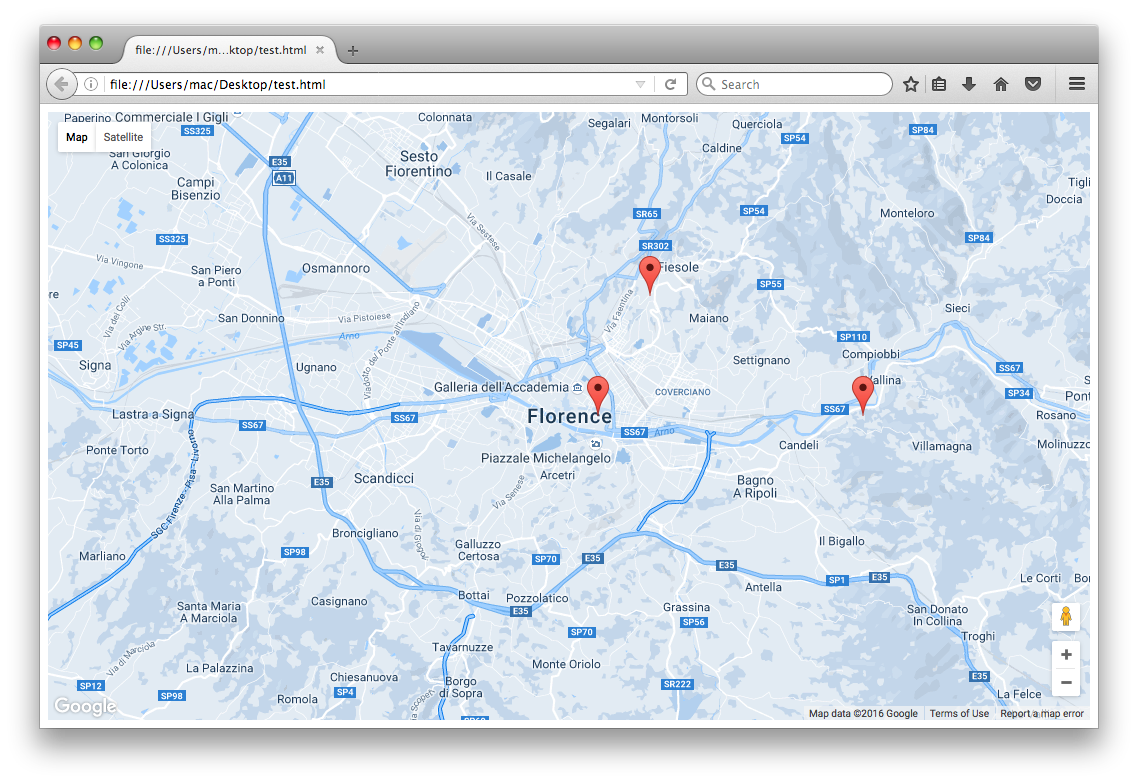
Task: Click the Piazzale Michelangelo camera icon
Action: pyautogui.click(x=596, y=443)
